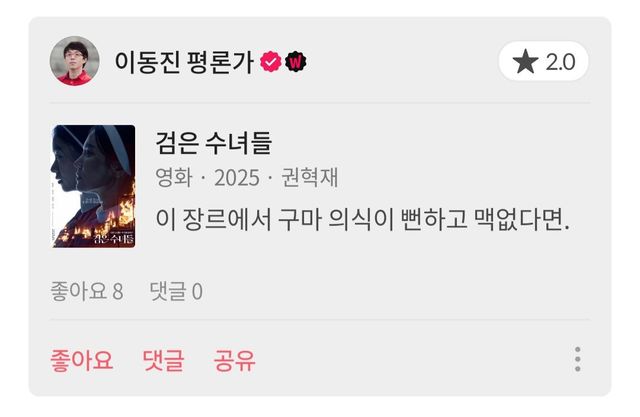
Task: Click the 2025 release year text
Action: click(x=237, y=178)
